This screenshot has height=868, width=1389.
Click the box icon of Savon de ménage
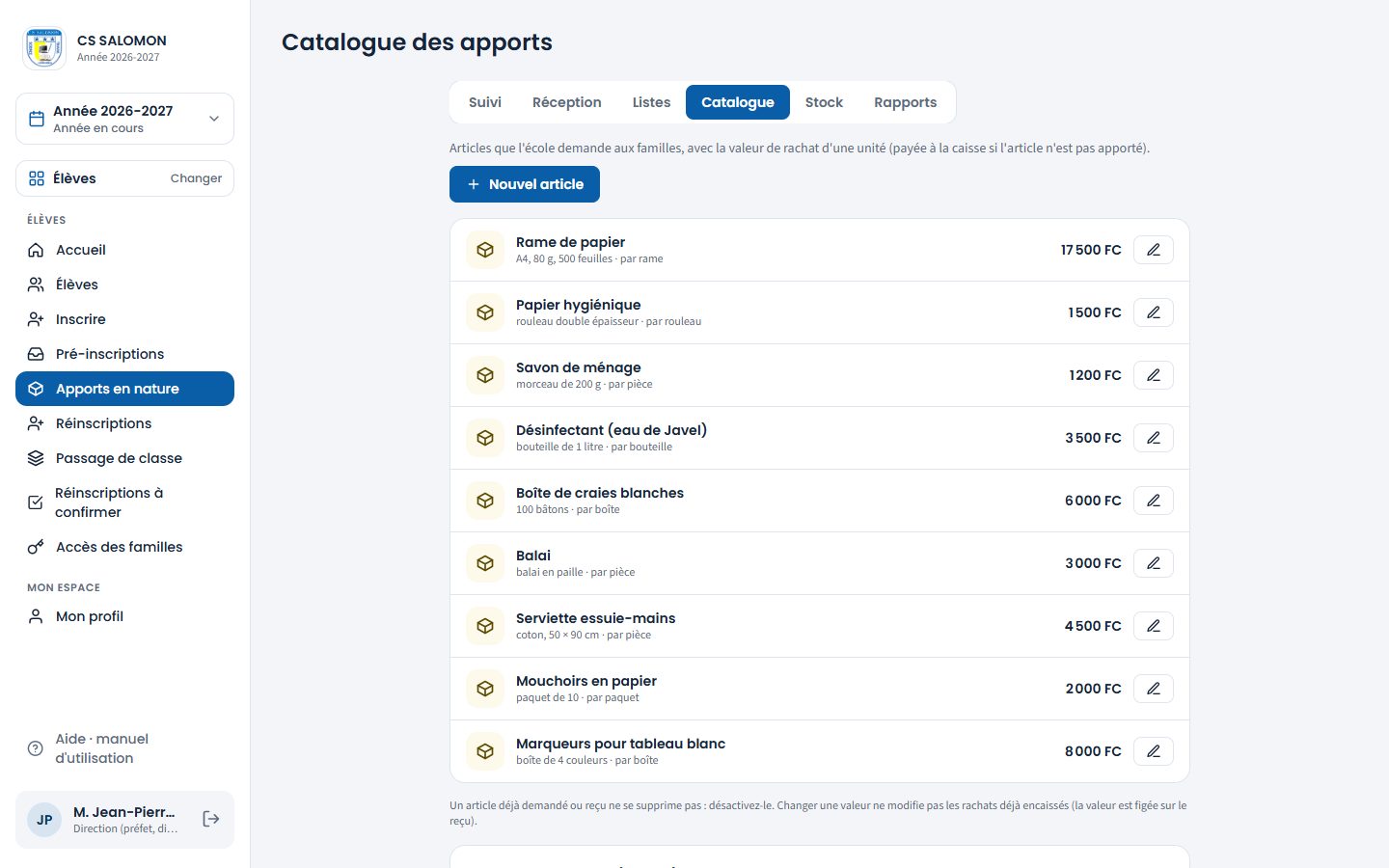(x=485, y=375)
